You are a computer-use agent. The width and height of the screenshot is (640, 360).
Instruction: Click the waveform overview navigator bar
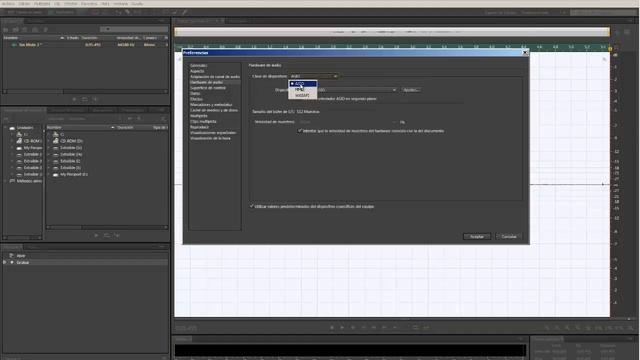(x=392, y=32)
